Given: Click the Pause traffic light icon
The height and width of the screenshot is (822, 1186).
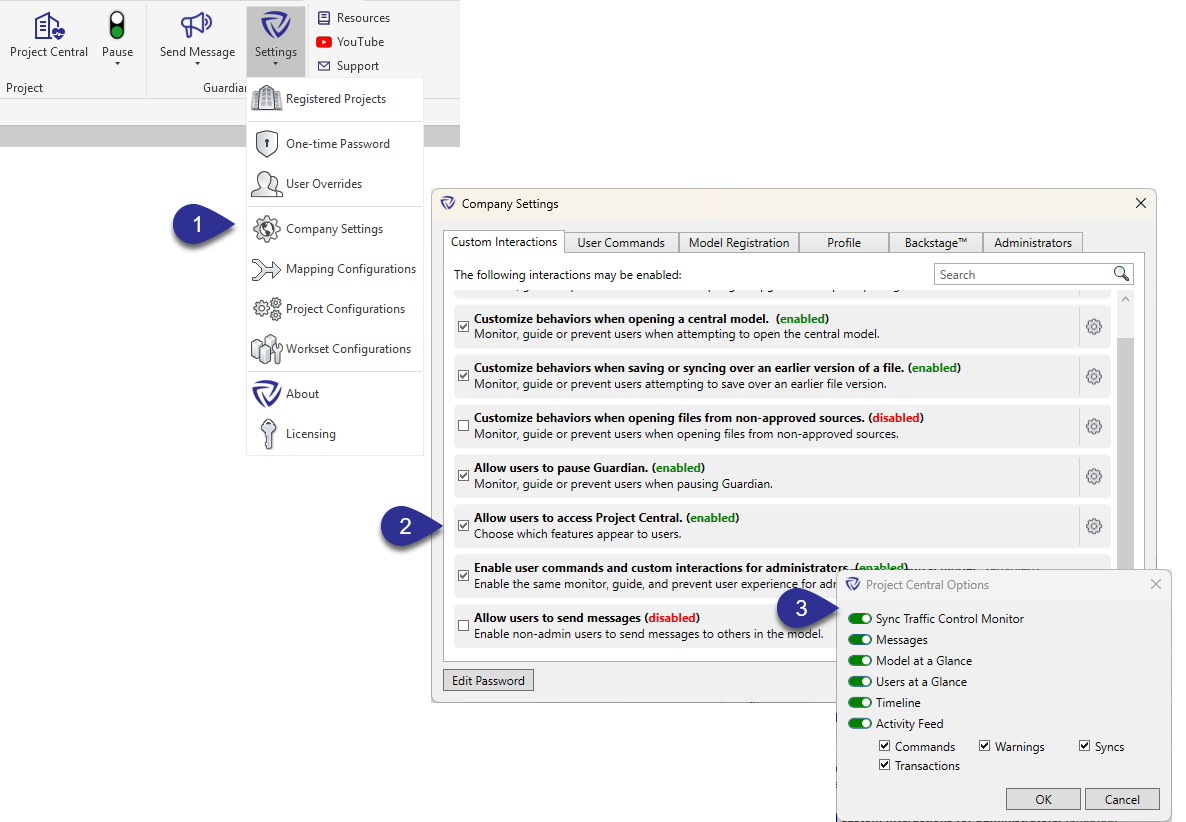Looking at the screenshot, I should coord(116,26).
